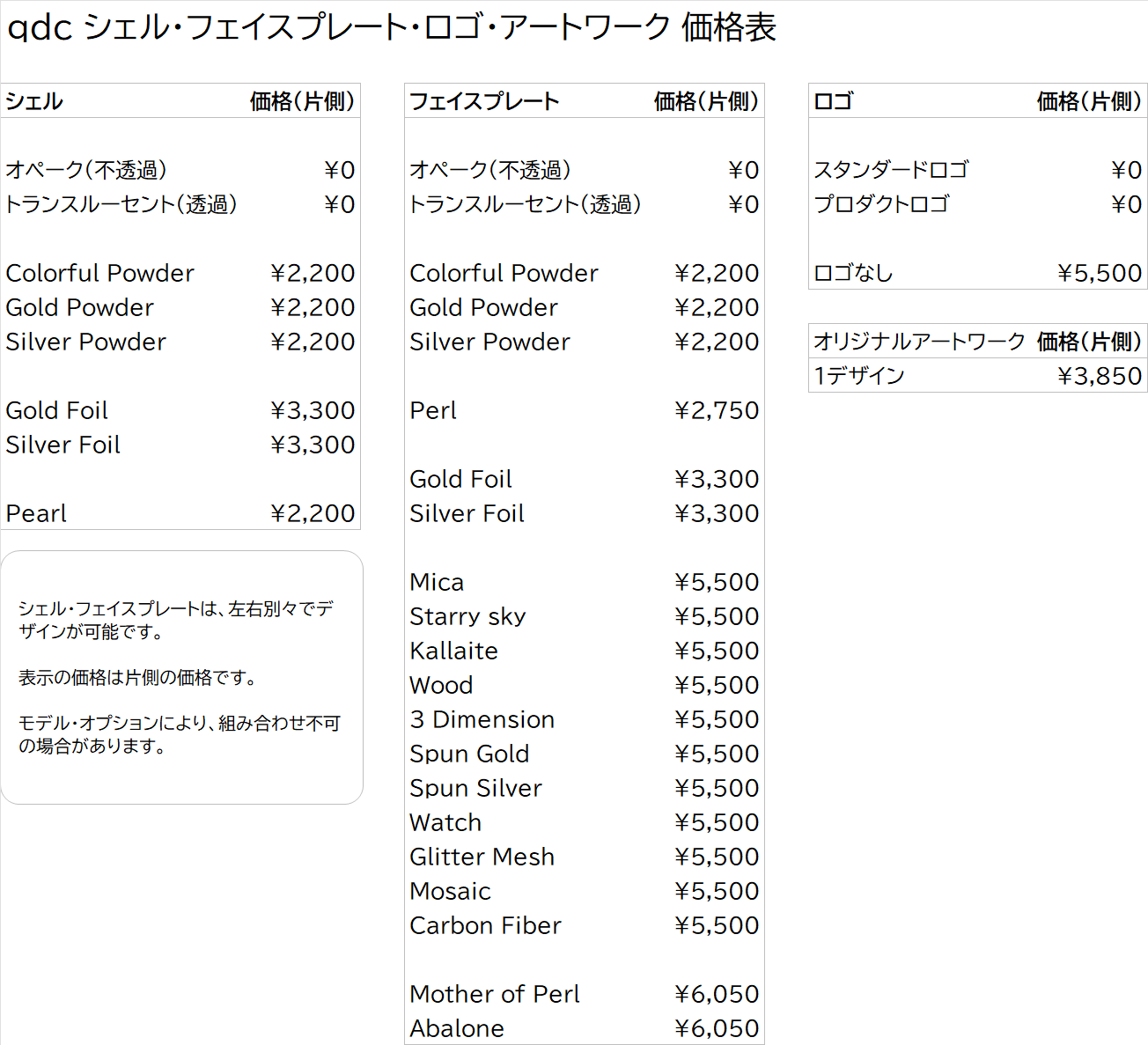The height and width of the screenshot is (1045, 1148).
Task: Click the note about 左右別々 design
Action: point(176,620)
